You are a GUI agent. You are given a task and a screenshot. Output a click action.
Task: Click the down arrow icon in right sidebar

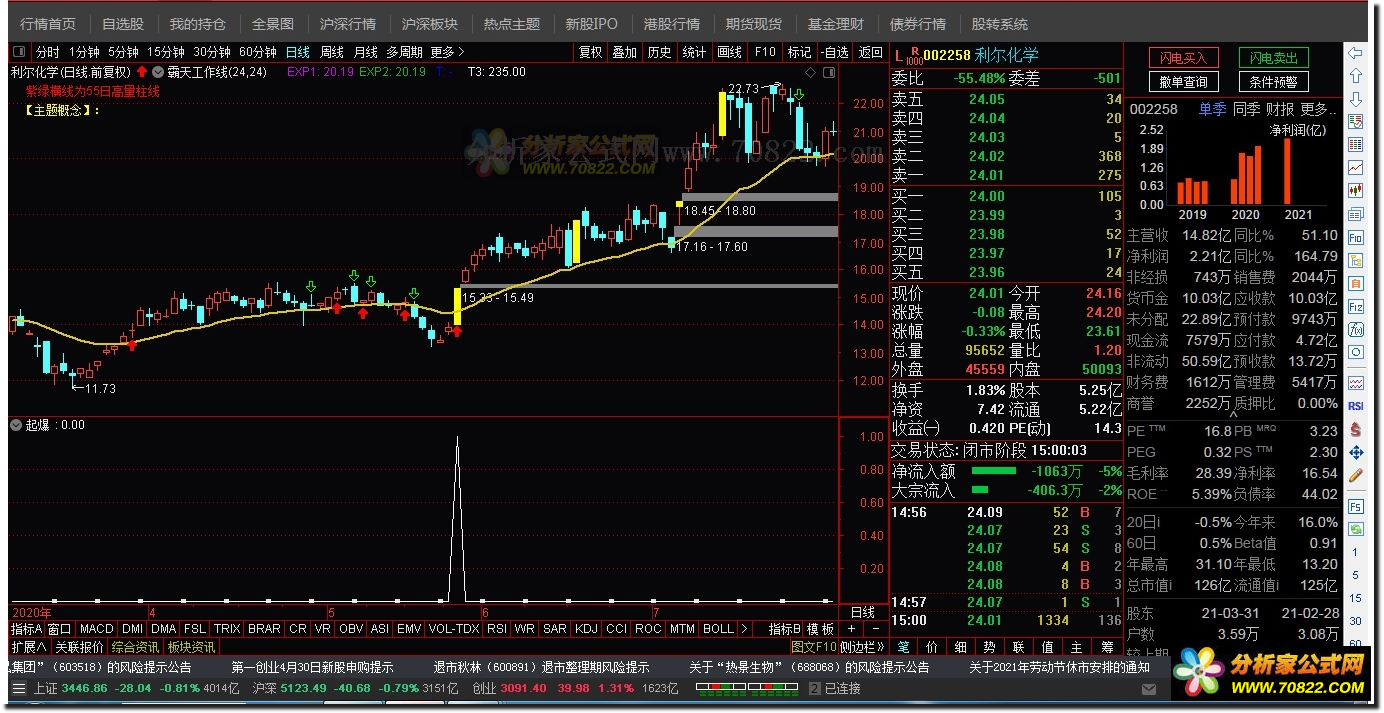(1356, 99)
